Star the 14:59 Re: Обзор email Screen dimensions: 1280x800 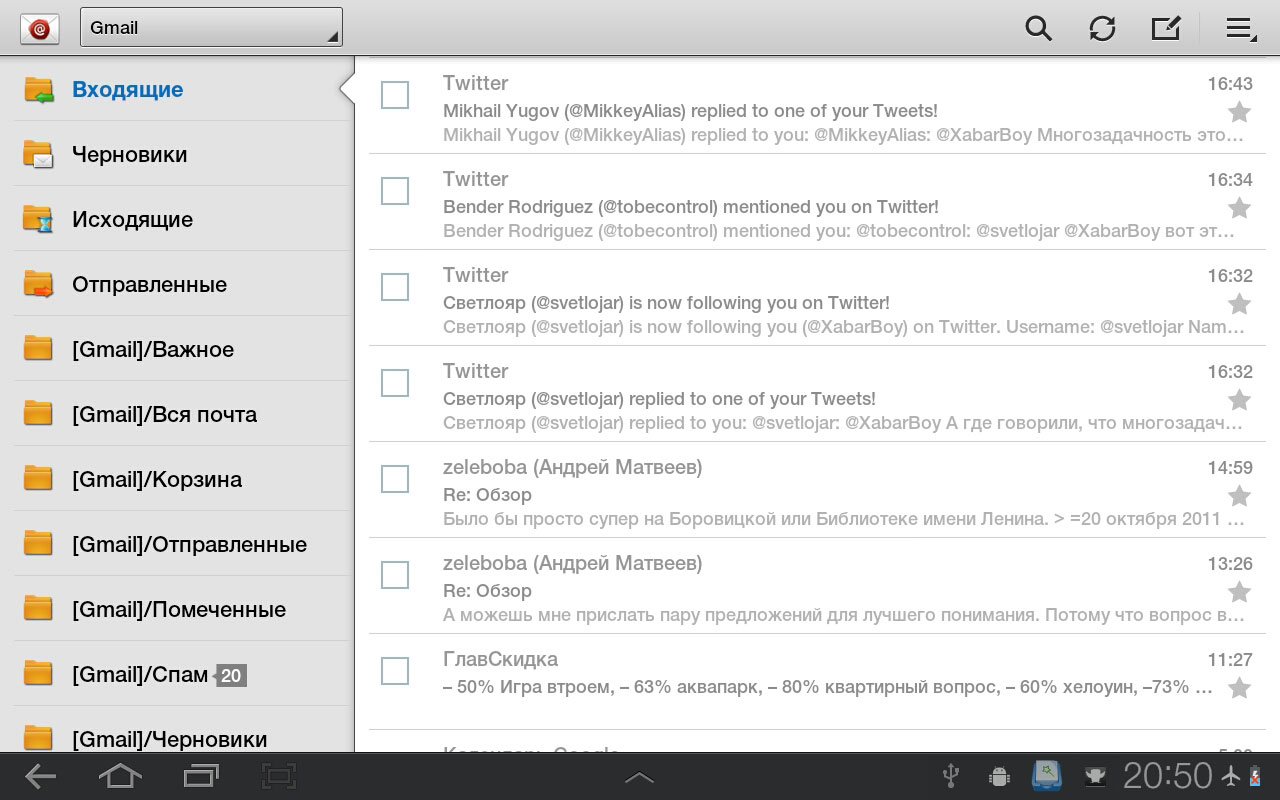pyautogui.click(x=1239, y=495)
